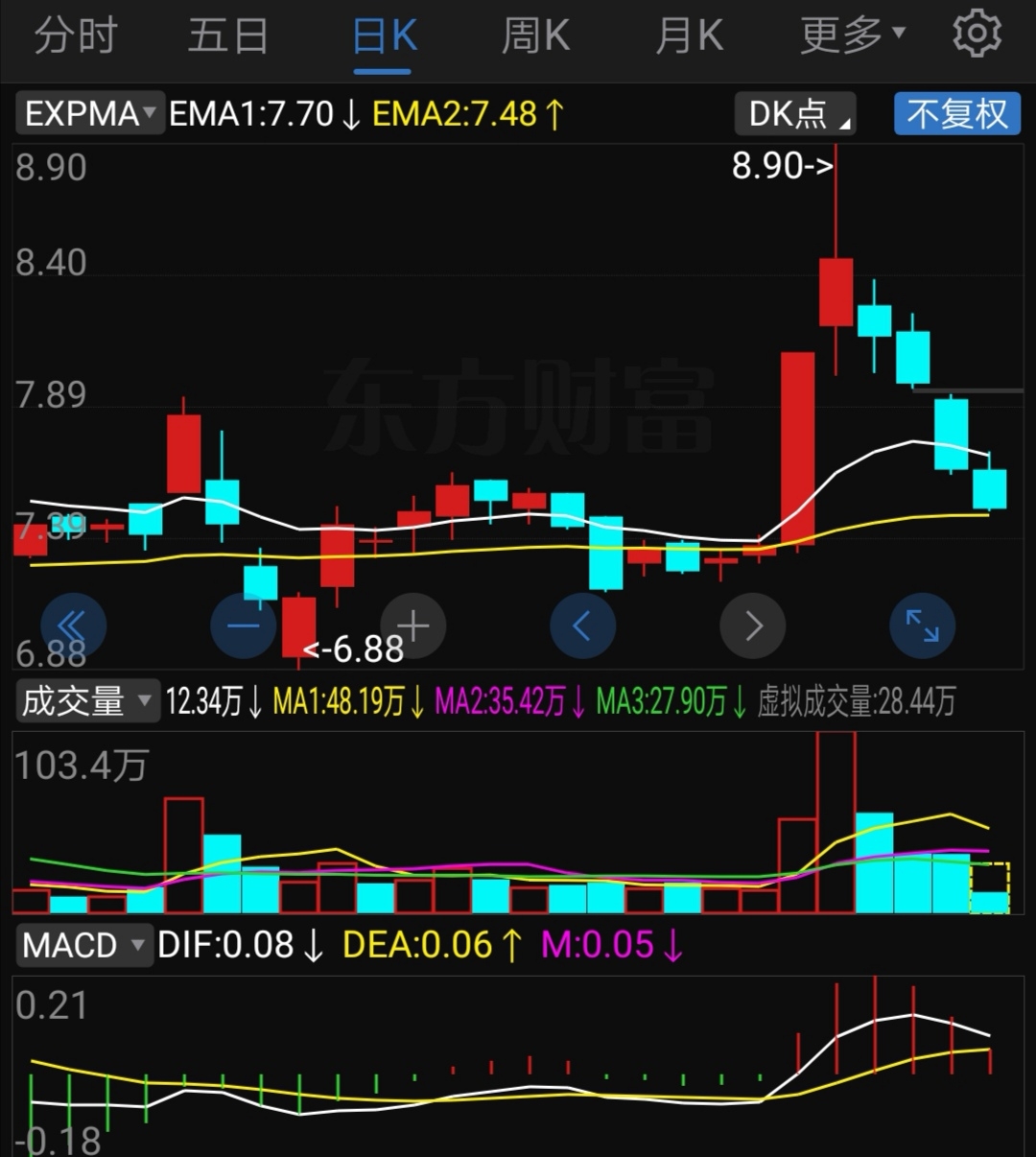Open the chart settings gear

(x=977, y=35)
